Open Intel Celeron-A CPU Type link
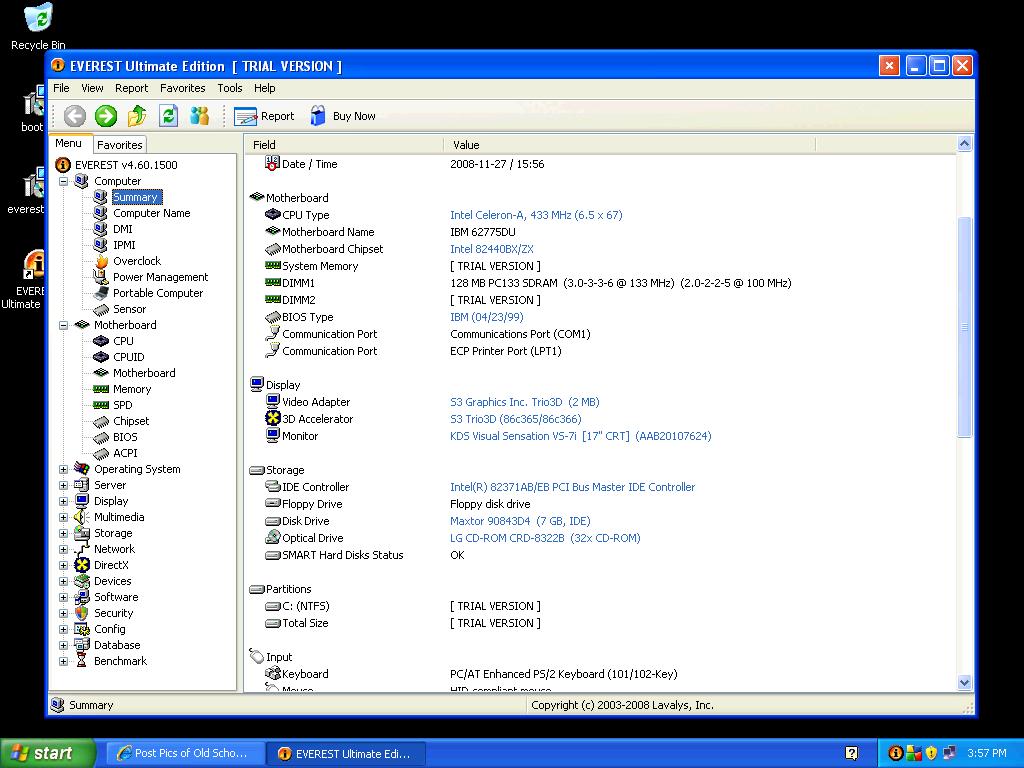This screenshot has width=1024, height=768. (x=536, y=216)
